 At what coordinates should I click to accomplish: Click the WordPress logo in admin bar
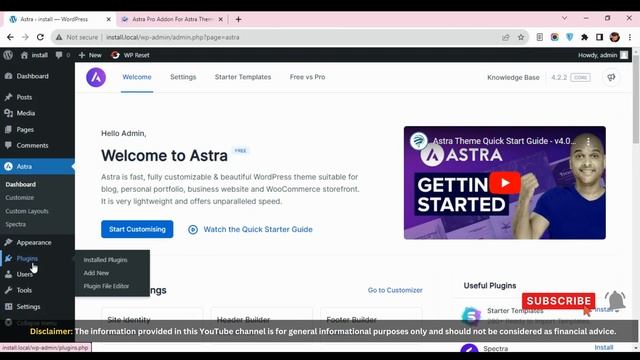8,55
